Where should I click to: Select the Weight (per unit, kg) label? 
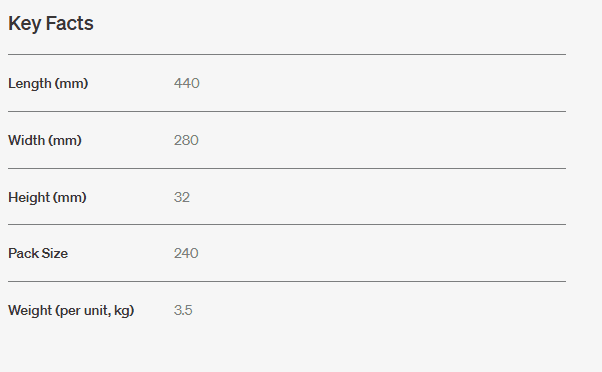pyautogui.click(x=71, y=310)
